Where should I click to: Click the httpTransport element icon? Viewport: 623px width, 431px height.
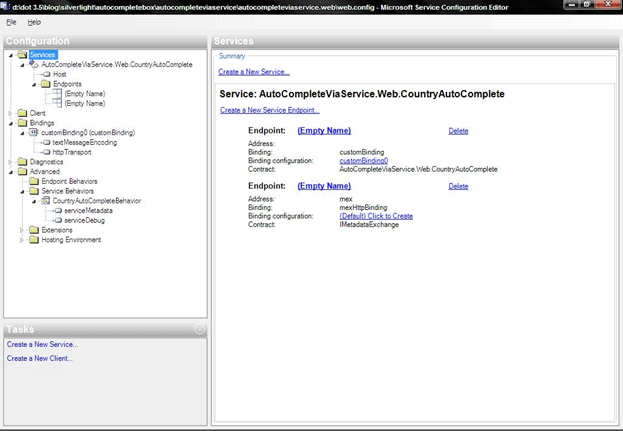[x=46, y=152]
